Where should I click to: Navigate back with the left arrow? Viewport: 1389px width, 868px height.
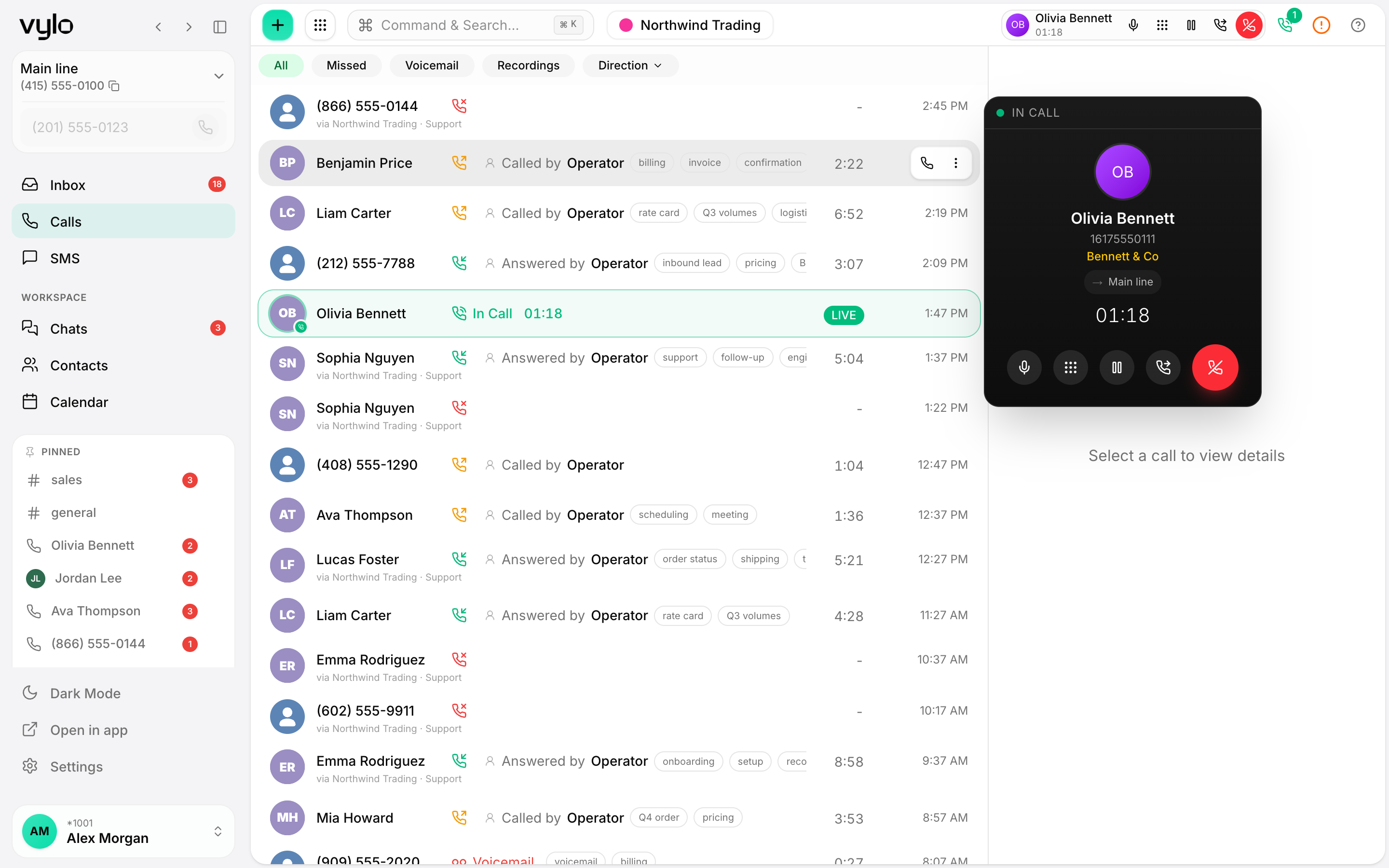[158, 27]
